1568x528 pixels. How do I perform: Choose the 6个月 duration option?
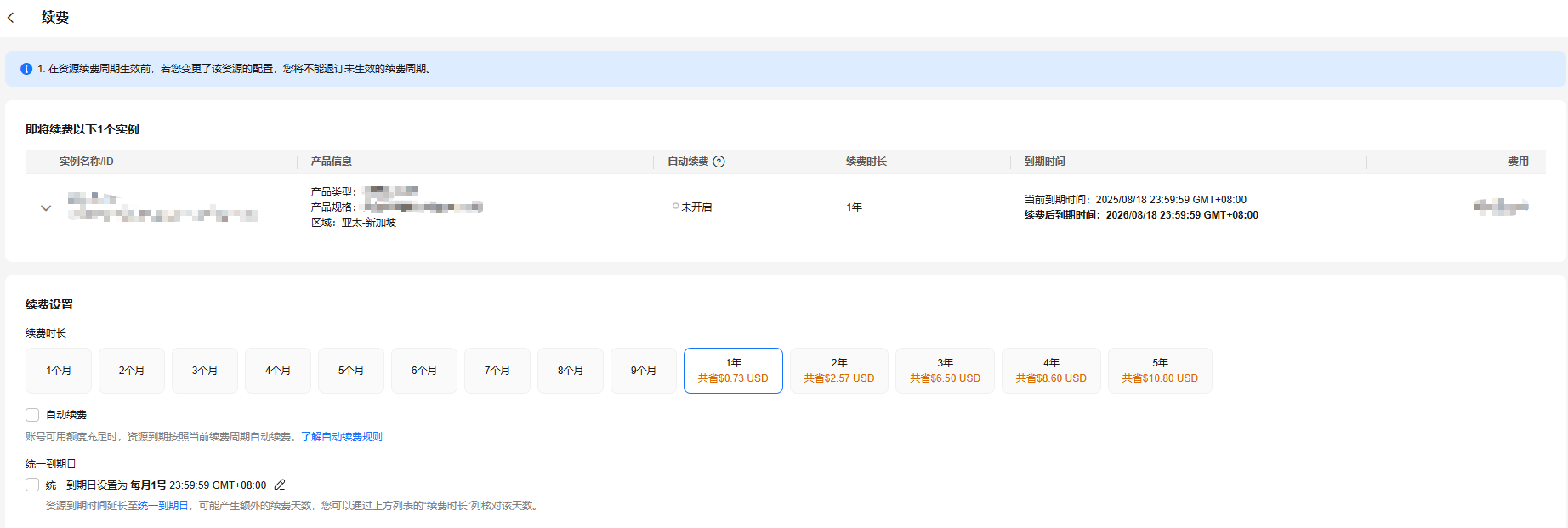click(x=424, y=371)
